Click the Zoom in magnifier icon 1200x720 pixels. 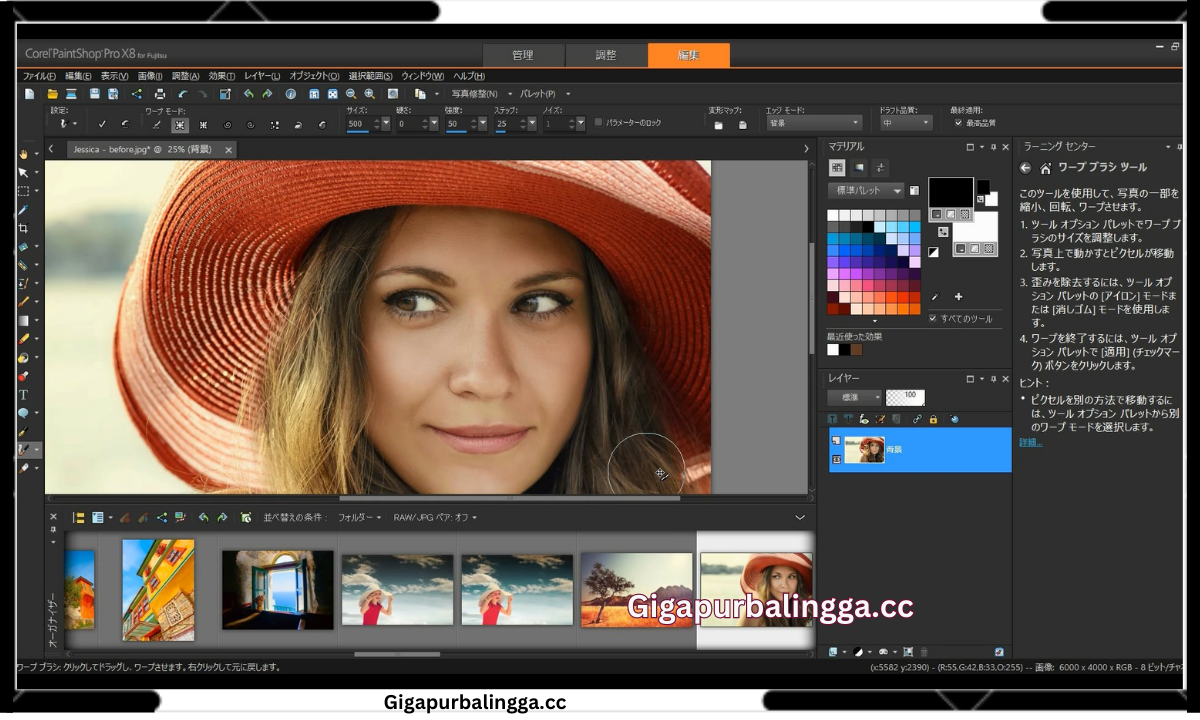370,94
